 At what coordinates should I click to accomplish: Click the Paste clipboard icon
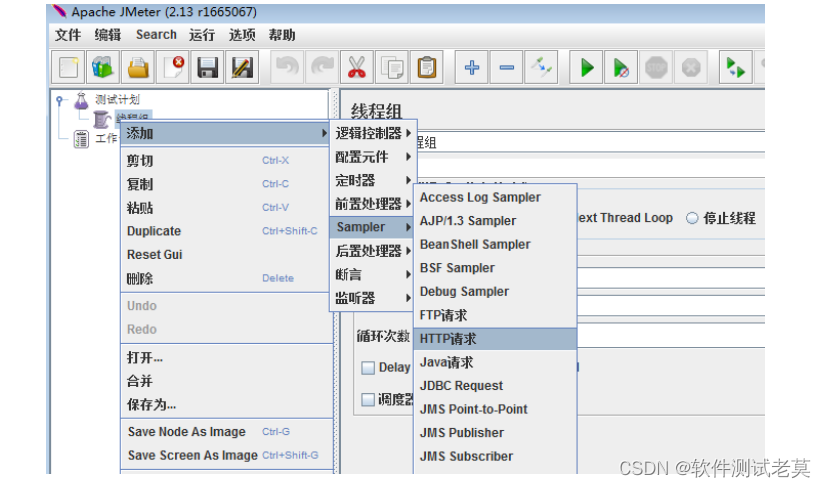pos(427,67)
